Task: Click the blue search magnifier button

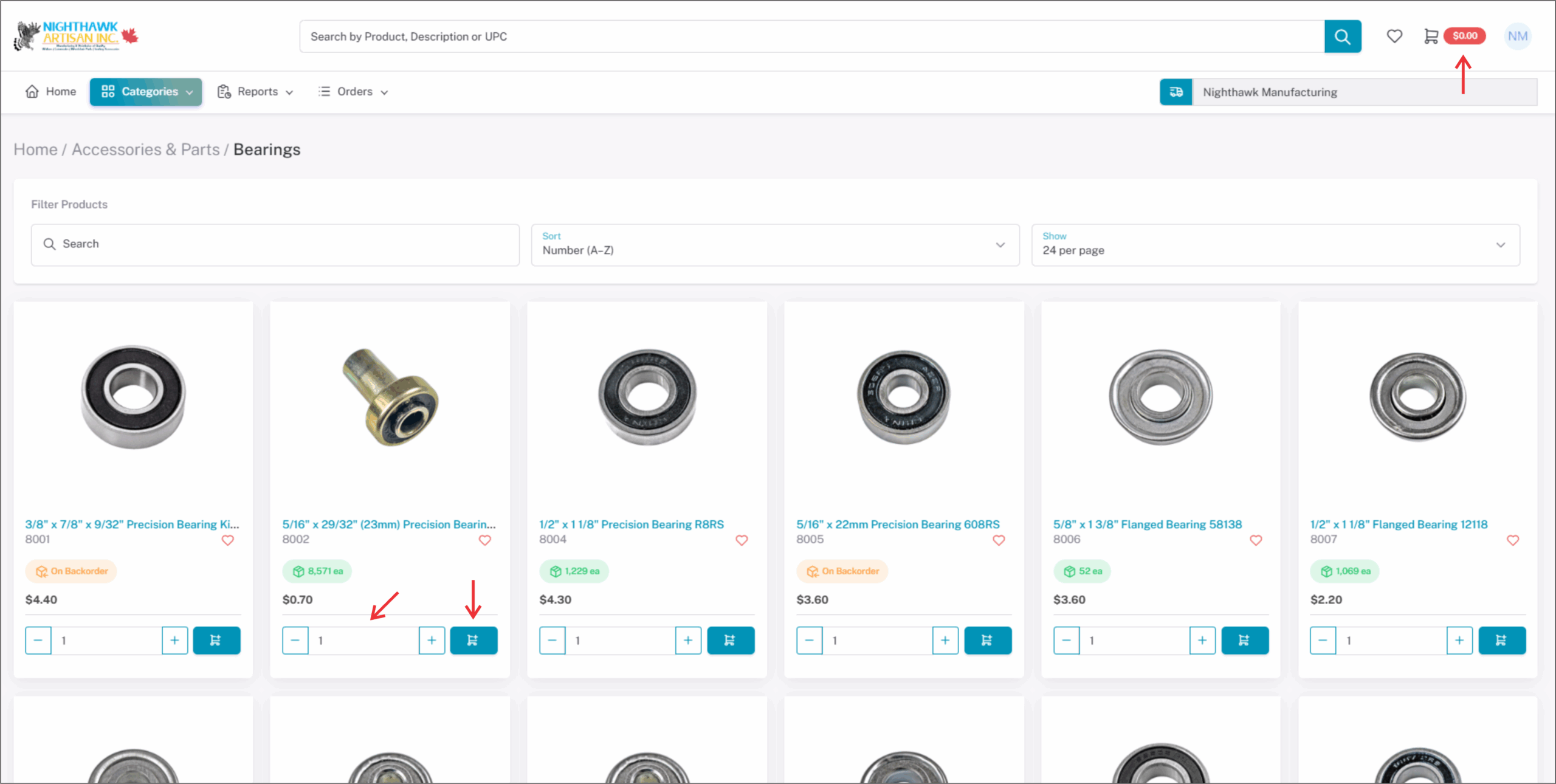Action: point(1342,36)
